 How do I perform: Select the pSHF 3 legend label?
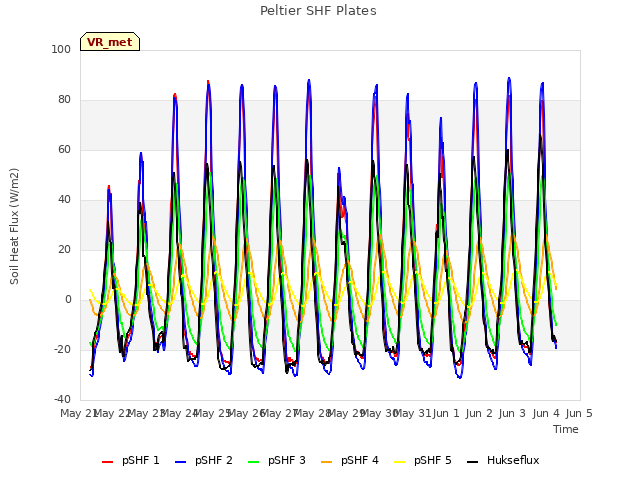click(287, 460)
